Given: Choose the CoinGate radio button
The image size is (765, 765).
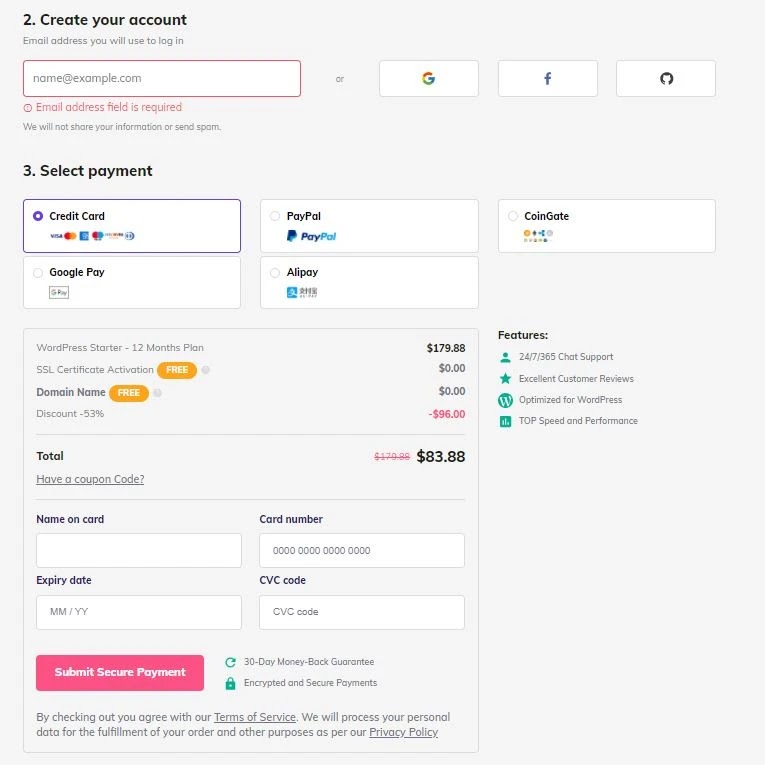Looking at the screenshot, I should (513, 216).
